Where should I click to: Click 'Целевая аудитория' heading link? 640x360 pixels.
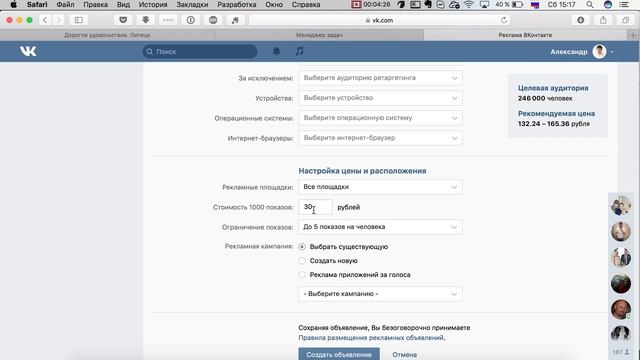click(x=553, y=88)
